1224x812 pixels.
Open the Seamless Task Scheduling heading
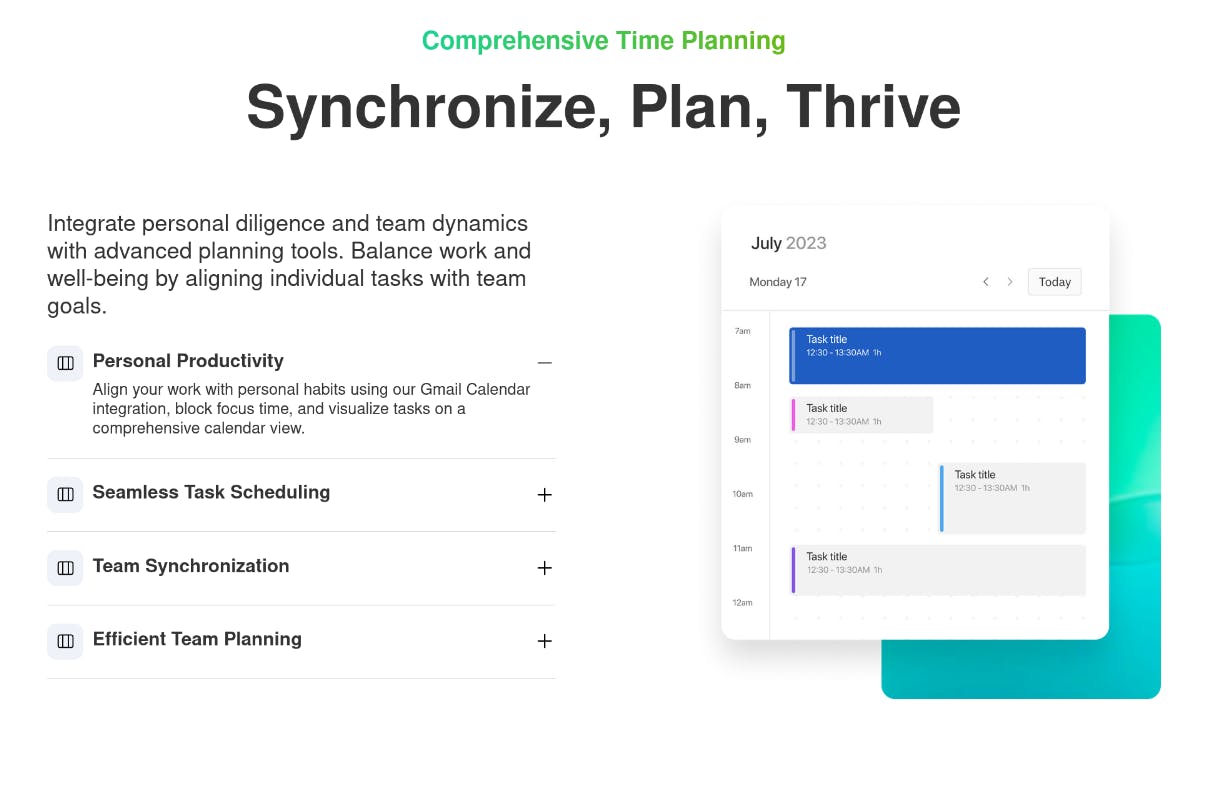211,492
